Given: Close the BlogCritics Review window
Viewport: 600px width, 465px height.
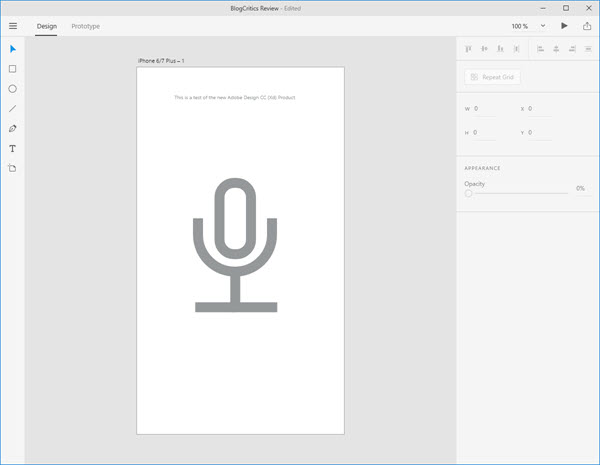Looking at the screenshot, I should tap(589, 8).
